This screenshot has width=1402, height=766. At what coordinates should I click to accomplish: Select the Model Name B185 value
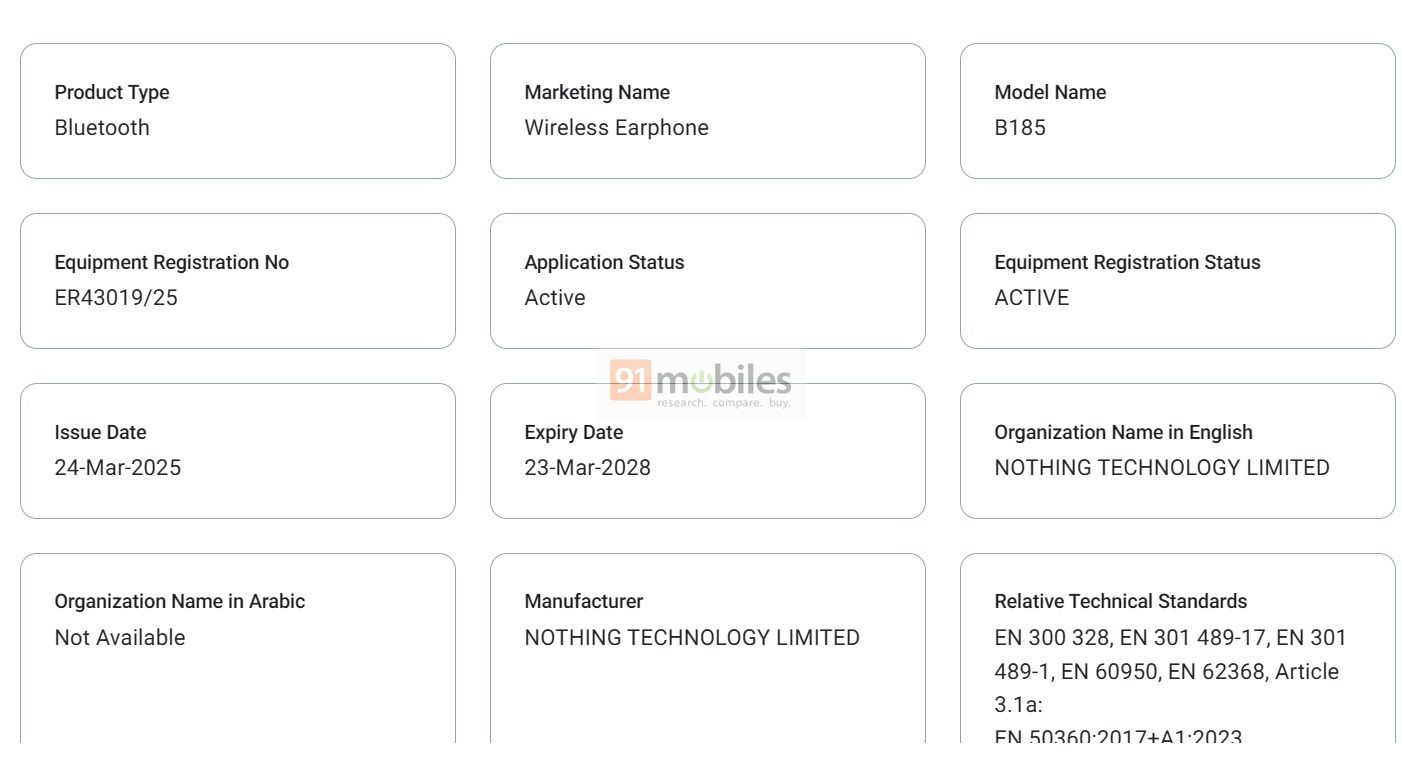(1020, 128)
